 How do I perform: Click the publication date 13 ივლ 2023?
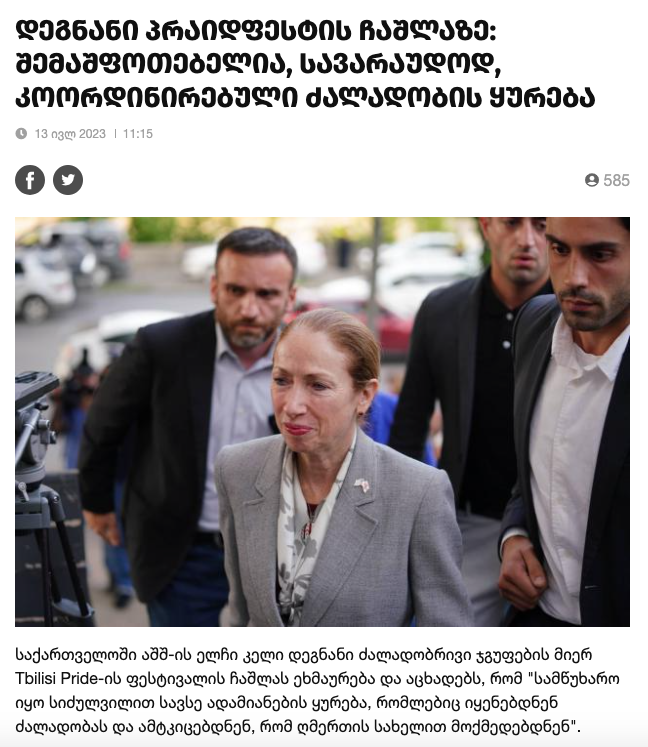(x=70, y=134)
